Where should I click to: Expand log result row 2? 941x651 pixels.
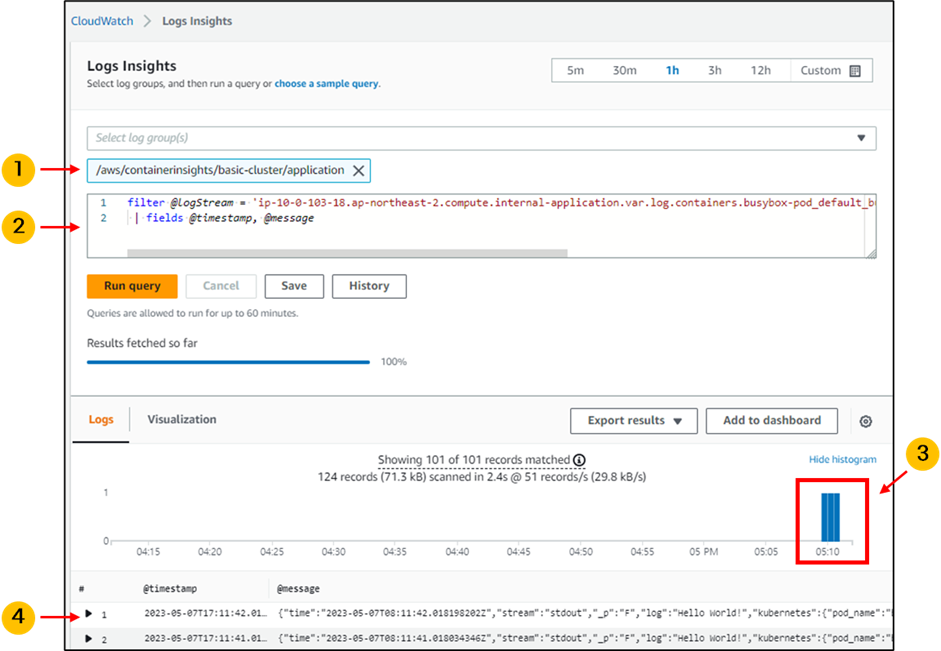[x=89, y=638]
